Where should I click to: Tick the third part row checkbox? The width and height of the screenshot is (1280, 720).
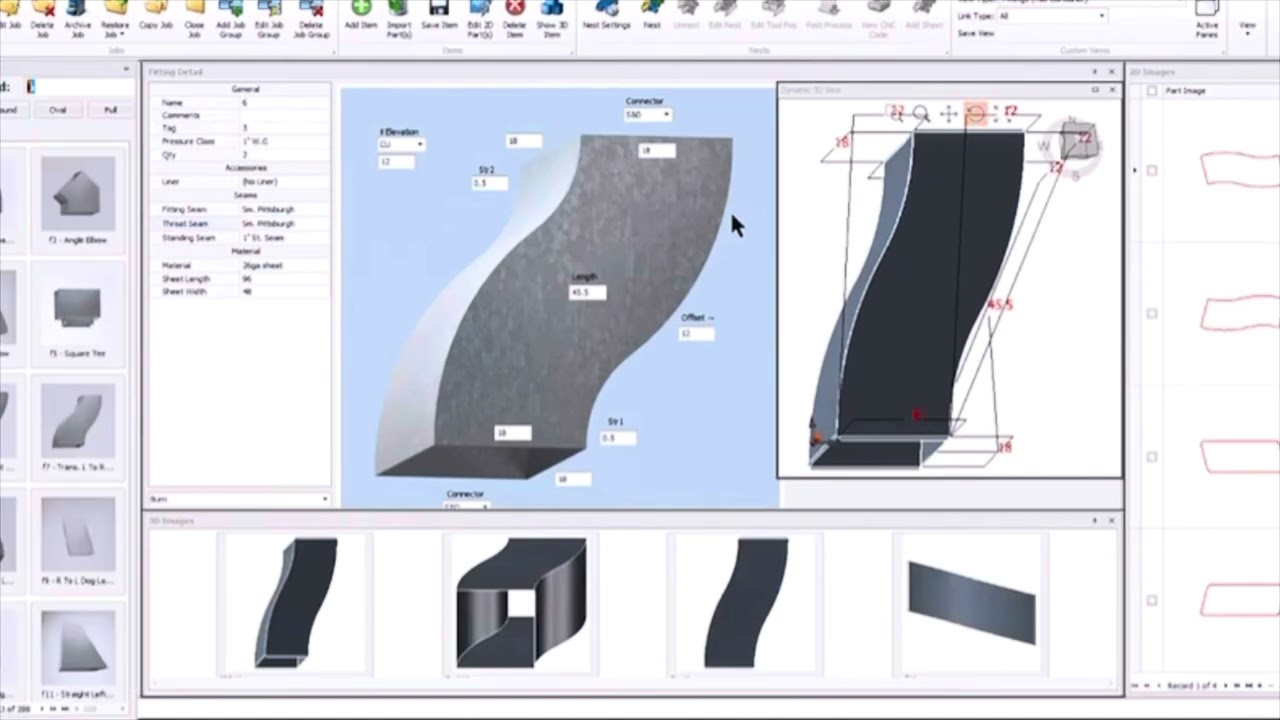pos(1152,457)
